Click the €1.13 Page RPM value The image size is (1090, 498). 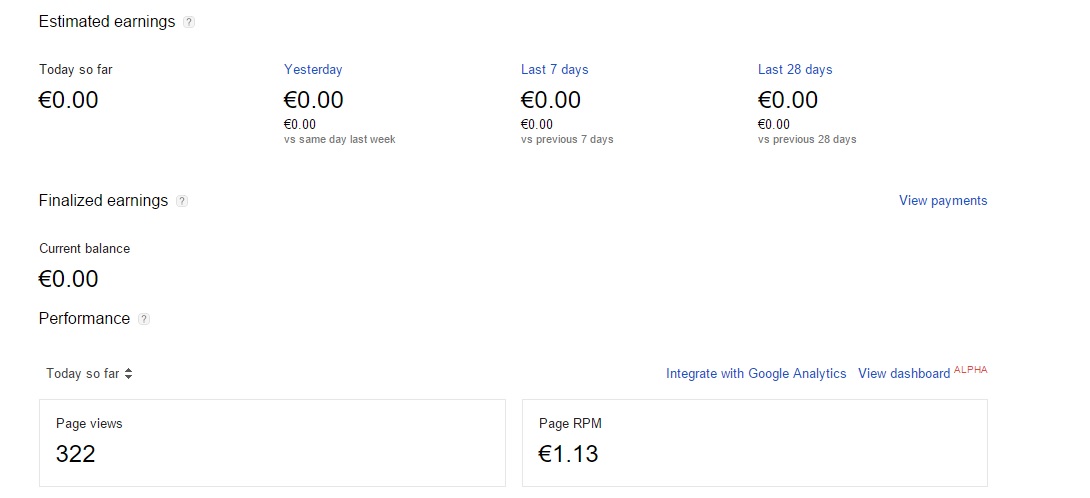pyautogui.click(x=568, y=454)
